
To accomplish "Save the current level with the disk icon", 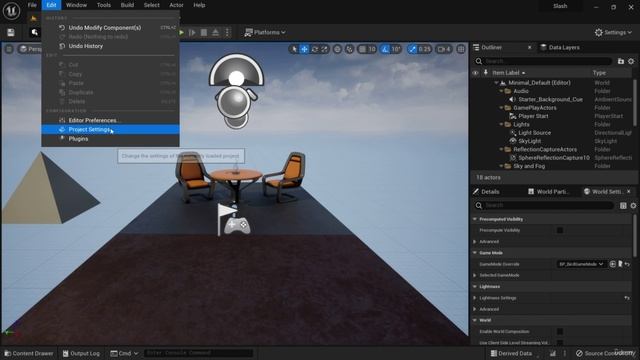I will [11, 33].
